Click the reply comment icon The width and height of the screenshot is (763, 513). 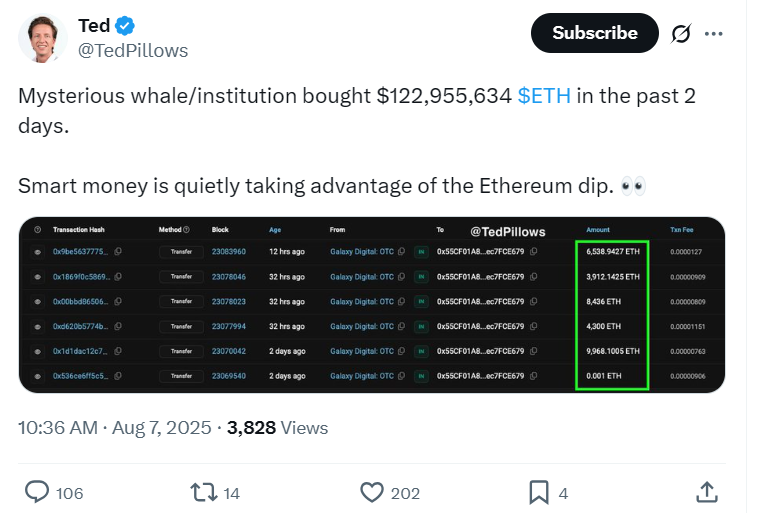coord(37,492)
